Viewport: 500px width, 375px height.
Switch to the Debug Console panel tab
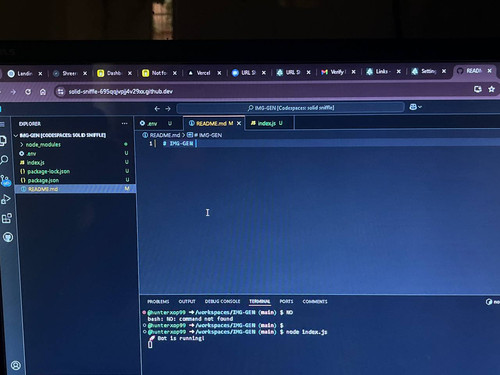[x=222, y=301]
